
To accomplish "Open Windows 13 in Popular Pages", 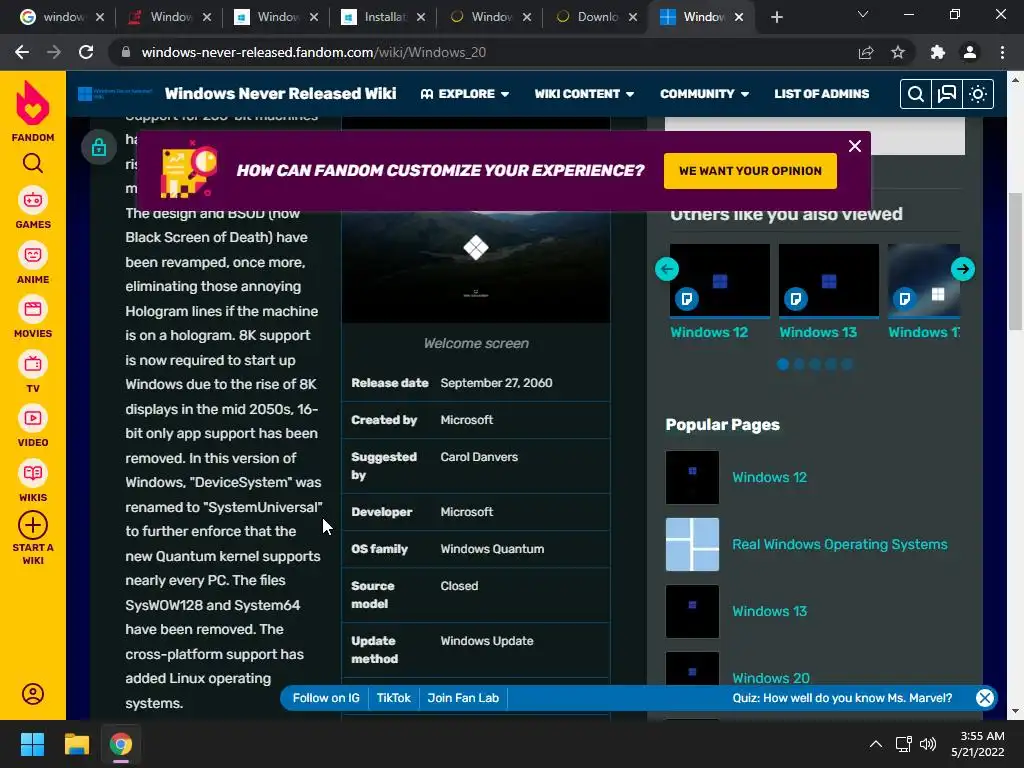I will pyautogui.click(x=769, y=611).
